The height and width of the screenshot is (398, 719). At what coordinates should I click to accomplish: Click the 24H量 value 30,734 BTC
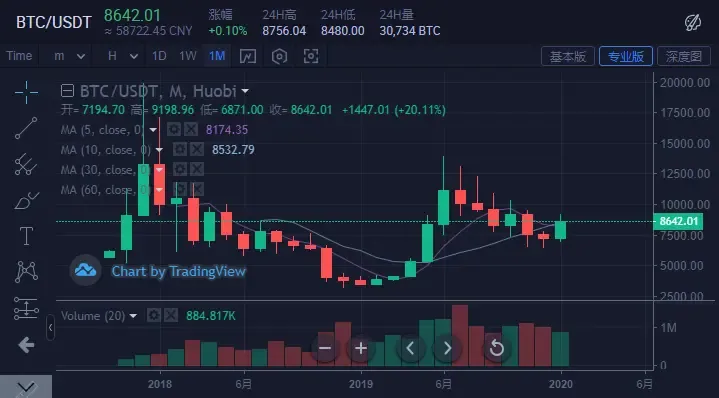(409, 31)
